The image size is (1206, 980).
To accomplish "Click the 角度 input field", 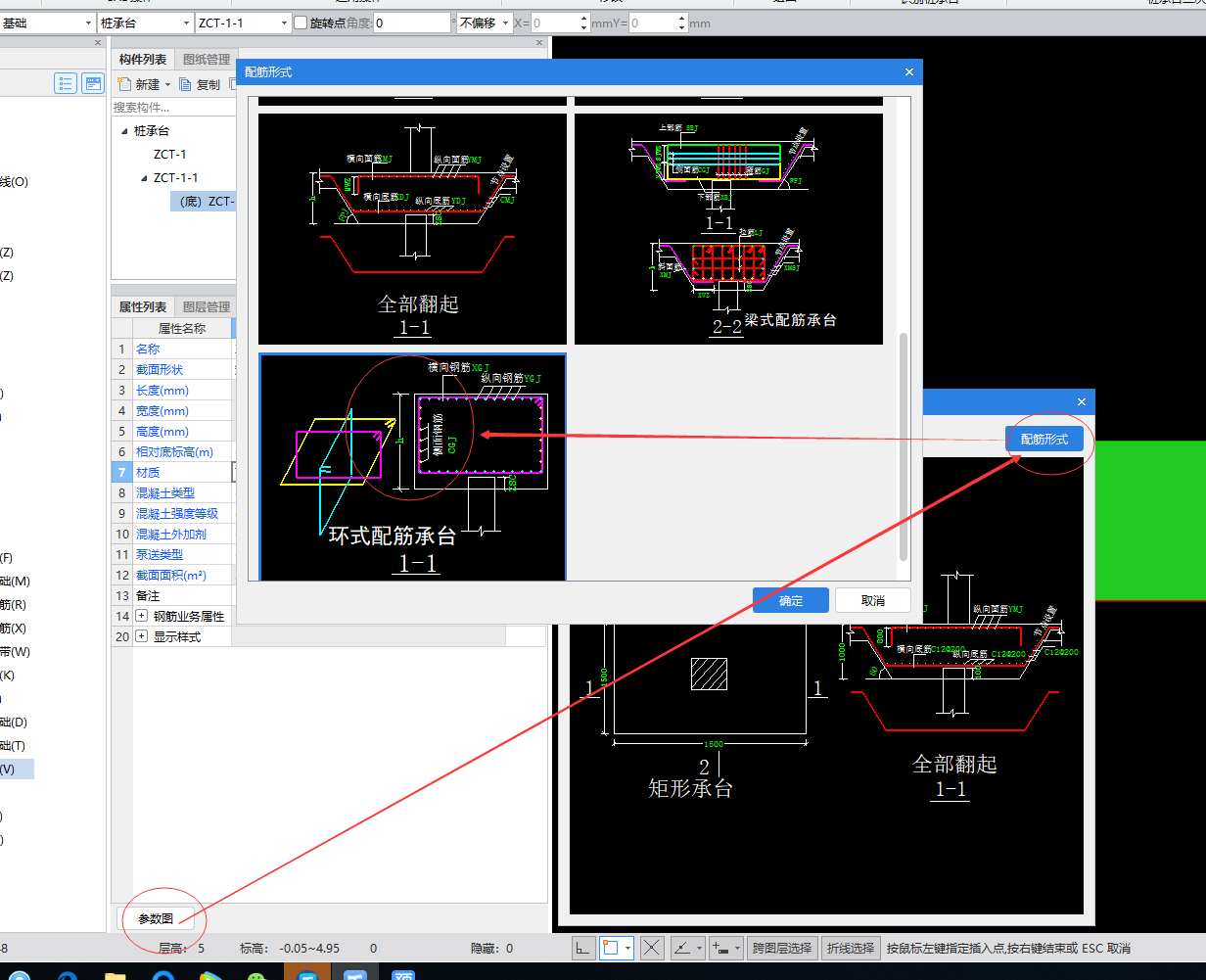I will 412,23.
